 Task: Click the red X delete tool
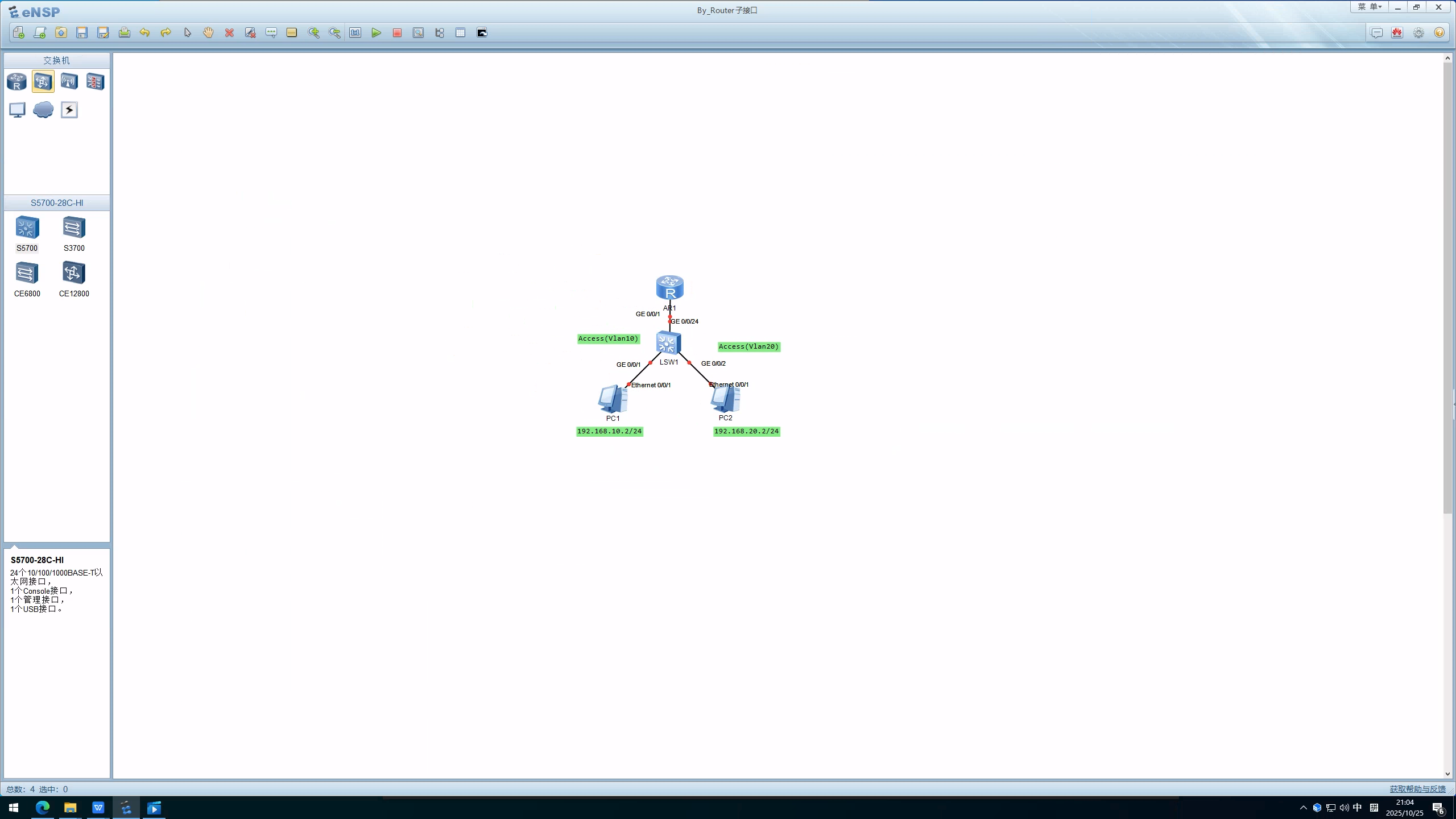[x=229, y=33]
